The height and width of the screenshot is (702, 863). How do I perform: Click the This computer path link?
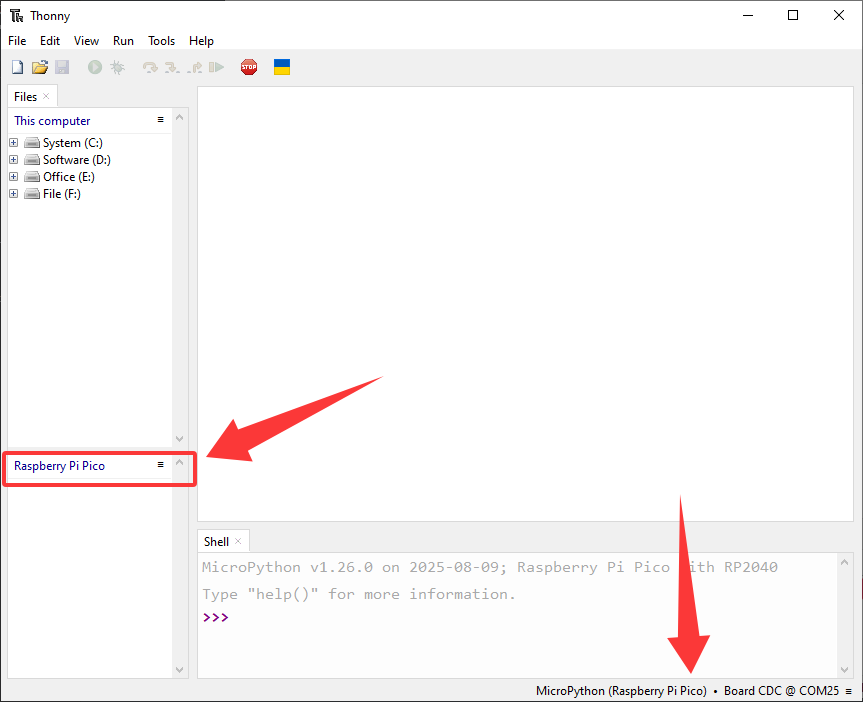(52, 121)
